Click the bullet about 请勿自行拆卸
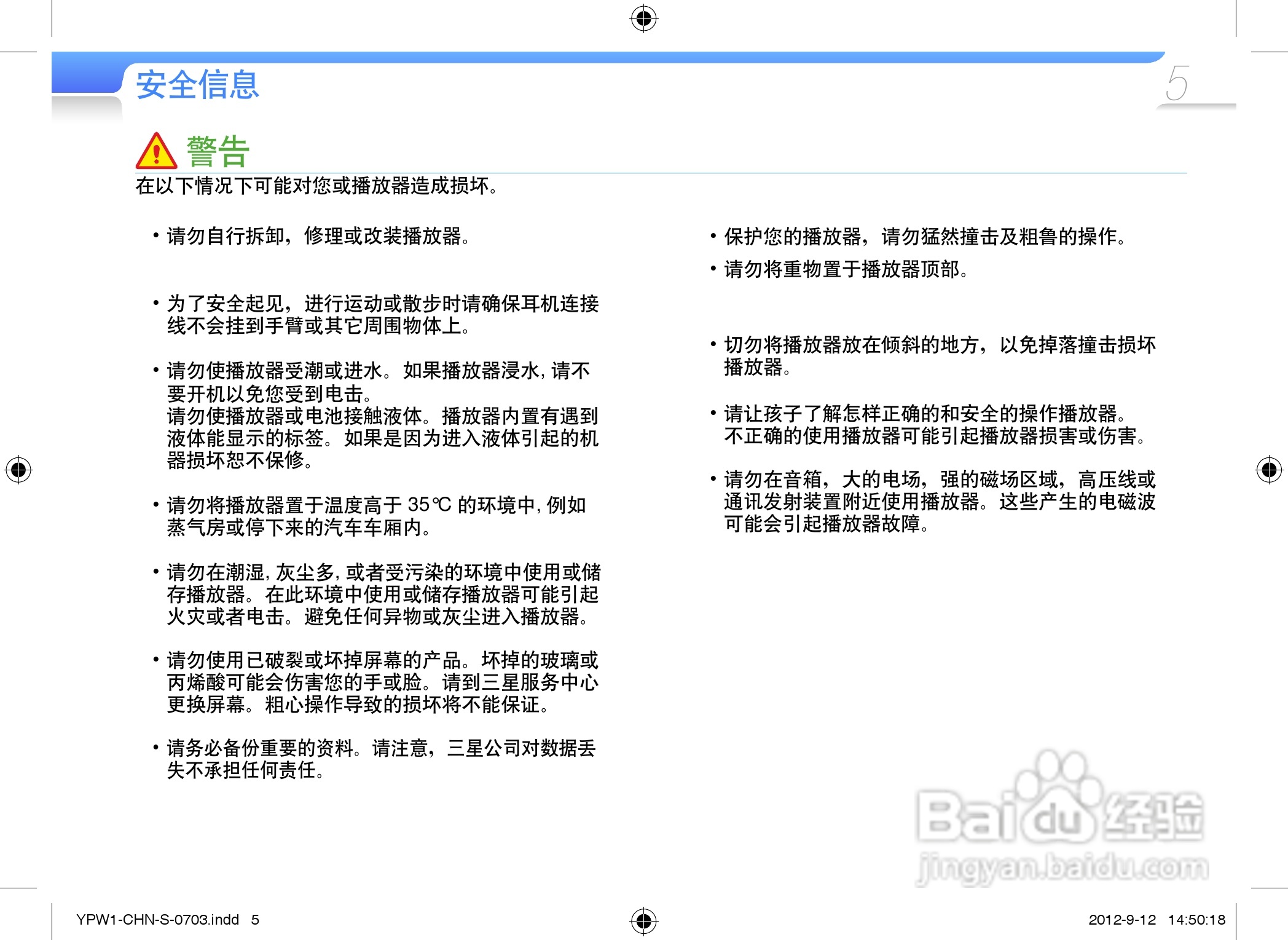 point(316,236)
